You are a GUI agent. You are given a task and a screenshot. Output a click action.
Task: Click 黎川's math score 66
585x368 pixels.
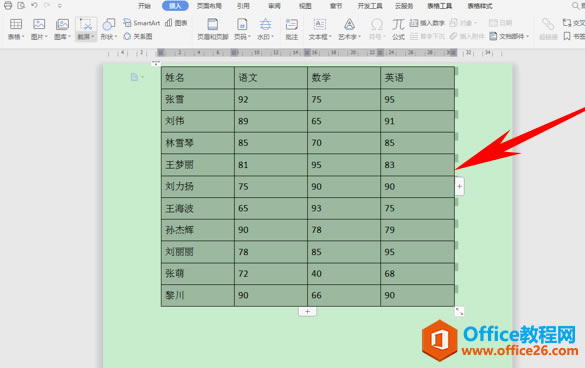tap(344, 295)
